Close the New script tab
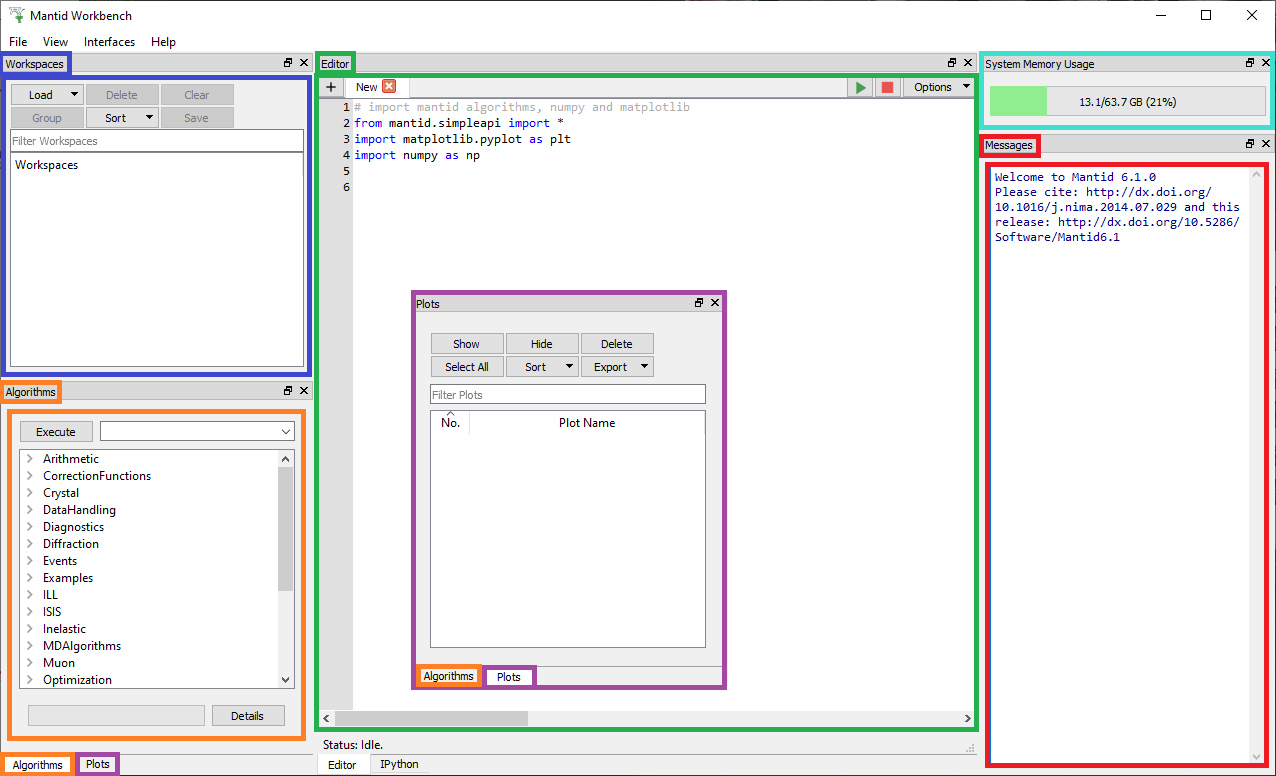Image resolution: width=1276 pixels, height=776 pixels. point(389,87)
